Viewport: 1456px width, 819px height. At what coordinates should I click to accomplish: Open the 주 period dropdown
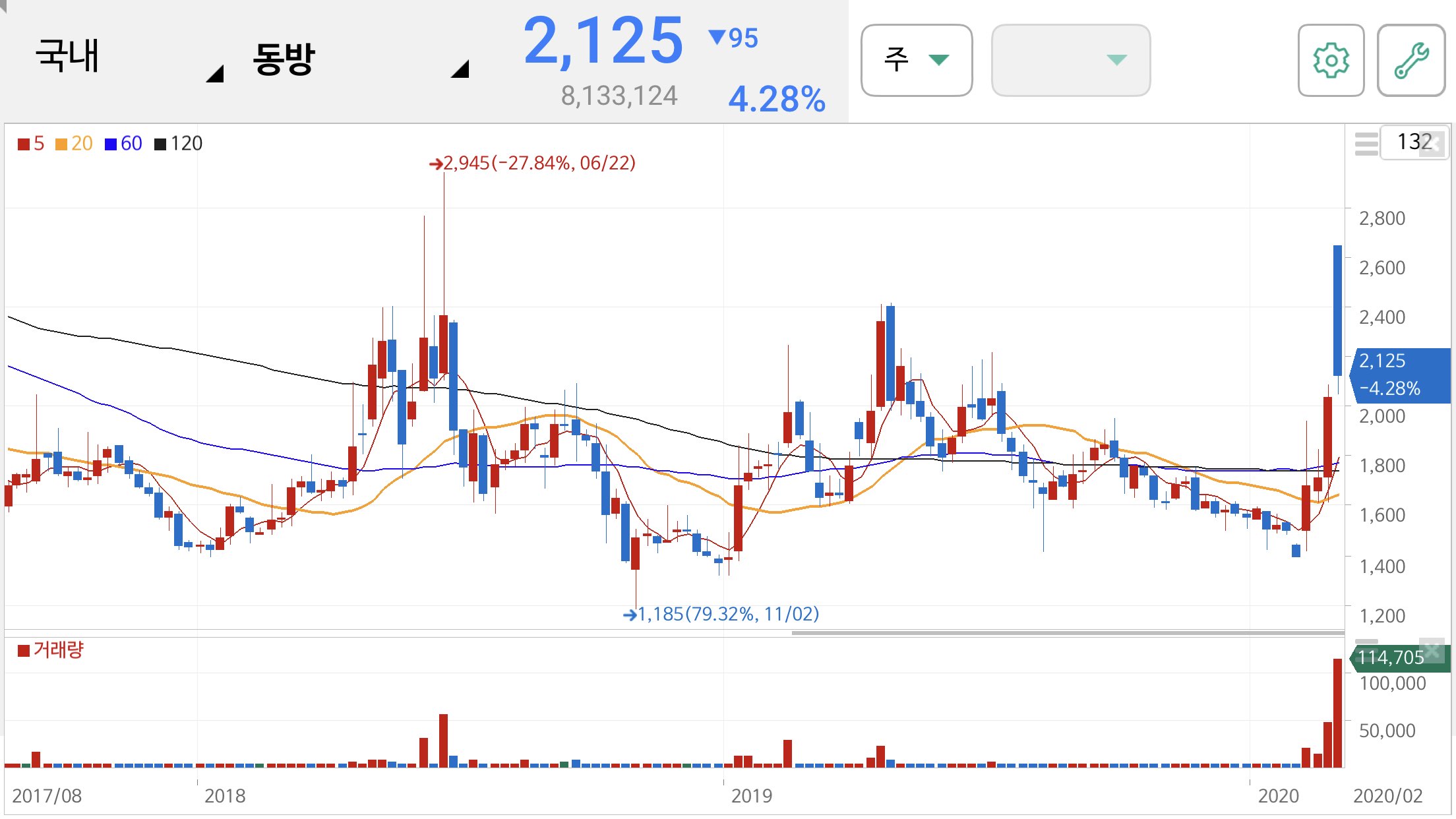coord(917,60)
